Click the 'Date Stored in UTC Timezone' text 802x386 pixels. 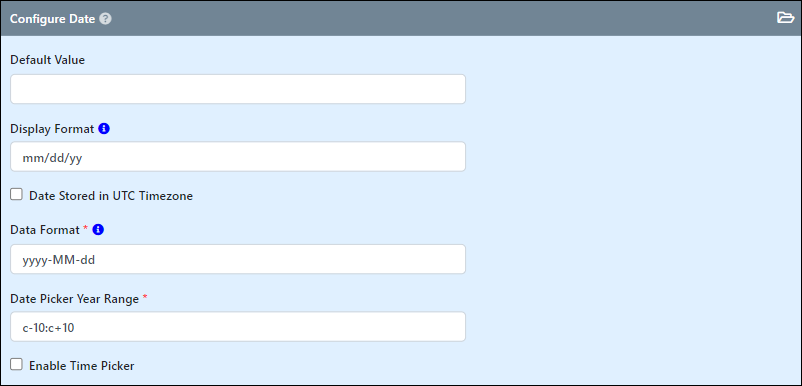point(111,196)
